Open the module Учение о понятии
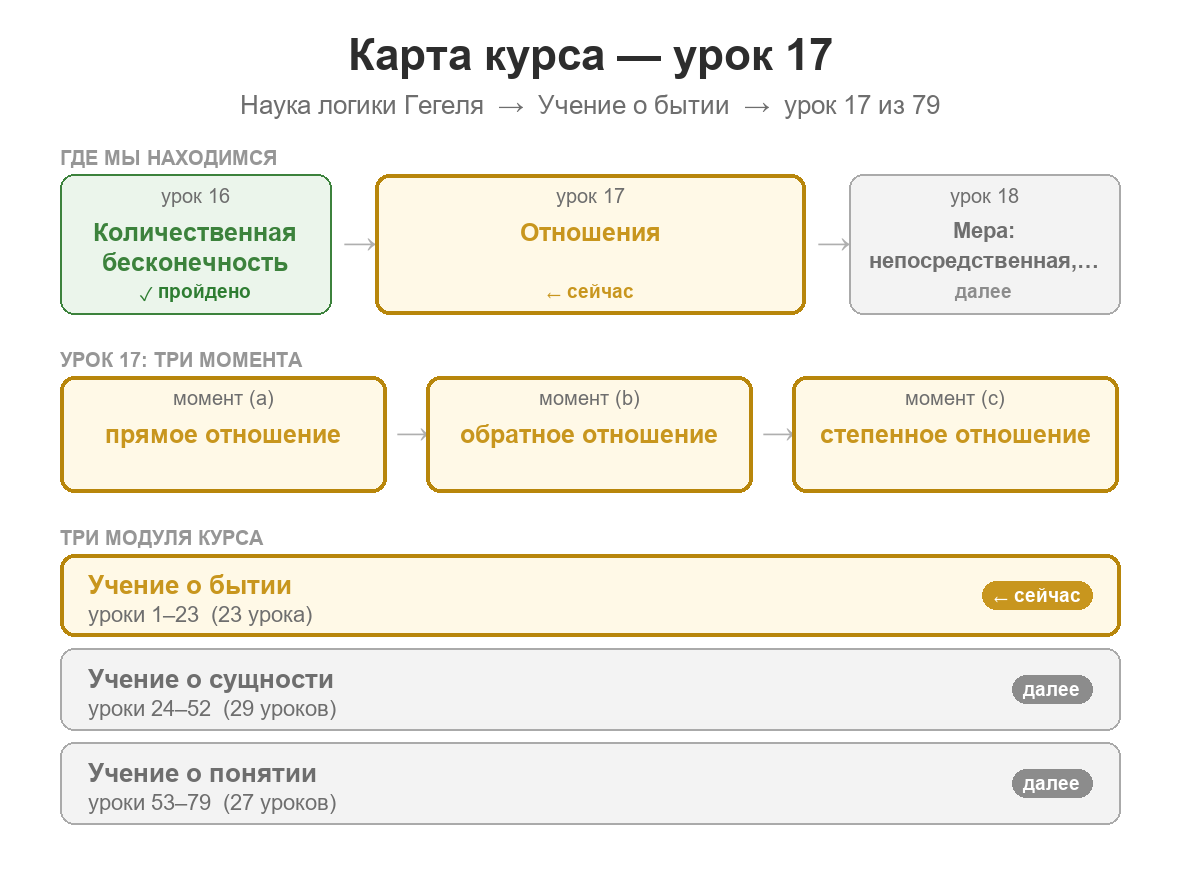The image size is (1180, 870). [x=590, y=784]
